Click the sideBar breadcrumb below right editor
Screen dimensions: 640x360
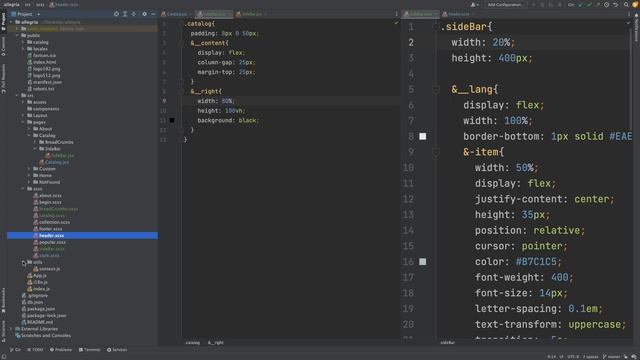(x=448, y=343)
